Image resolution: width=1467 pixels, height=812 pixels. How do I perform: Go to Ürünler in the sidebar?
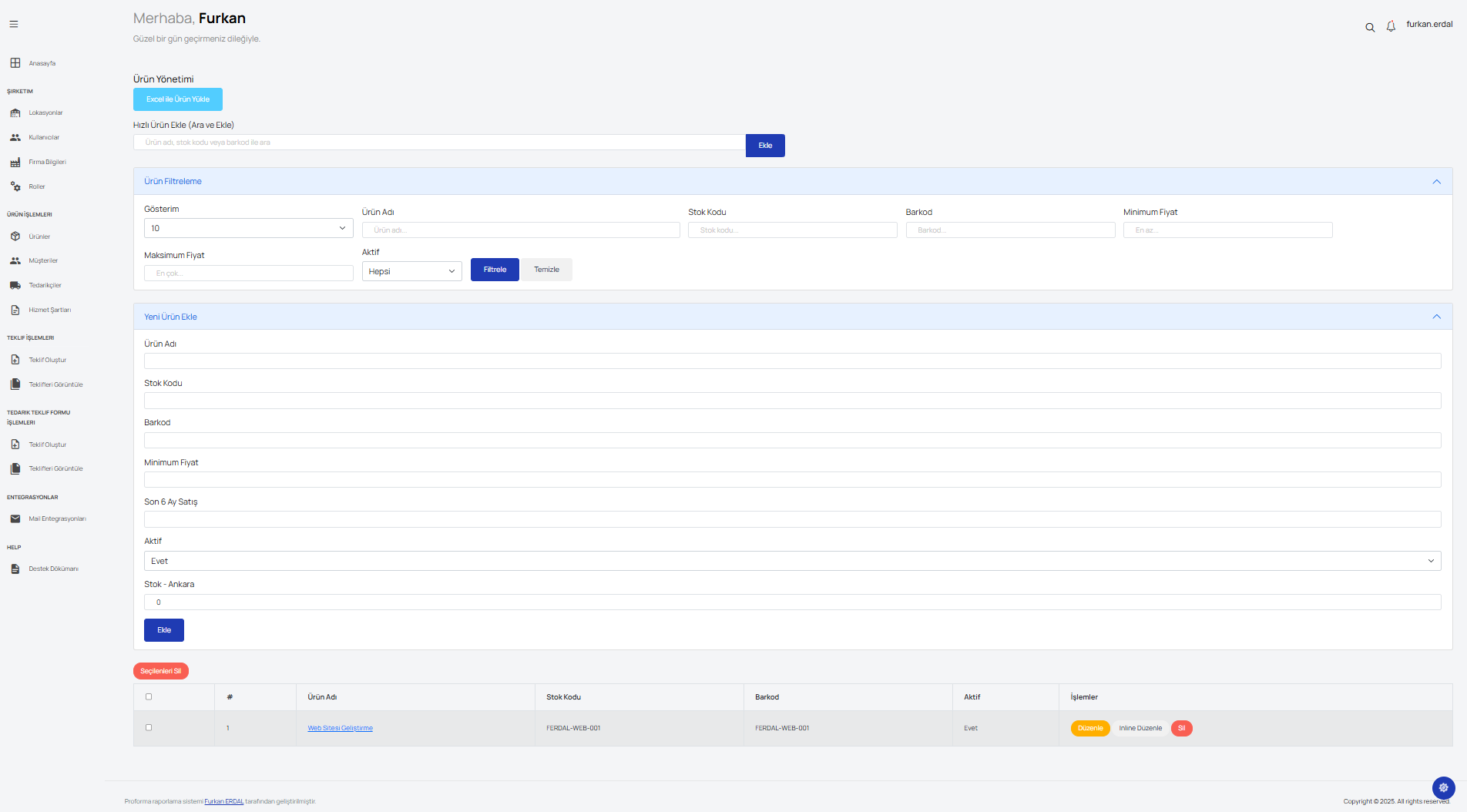(39, 237)
